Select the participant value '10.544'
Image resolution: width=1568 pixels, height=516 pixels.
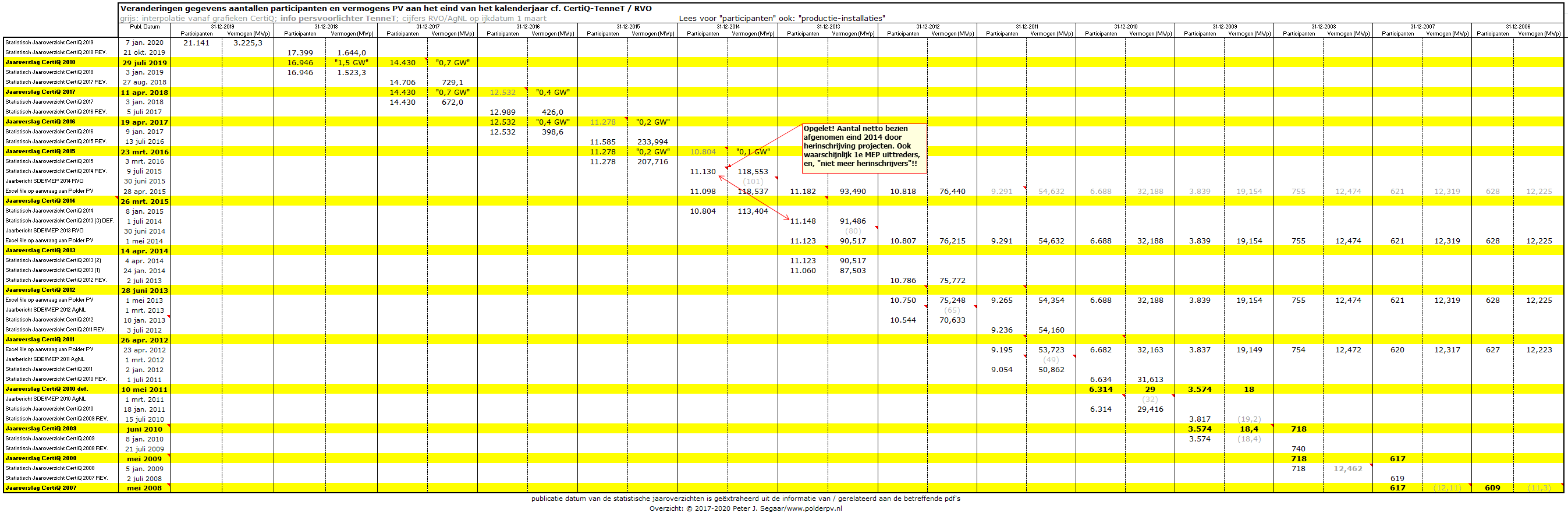point(903,320)
